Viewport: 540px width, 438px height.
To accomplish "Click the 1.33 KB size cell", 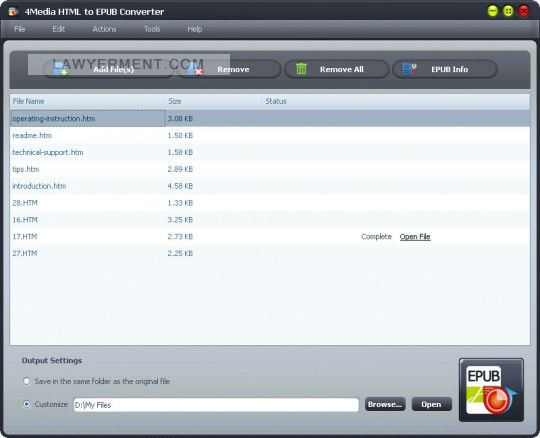I will pyautogui.click(x=180, y=203).
